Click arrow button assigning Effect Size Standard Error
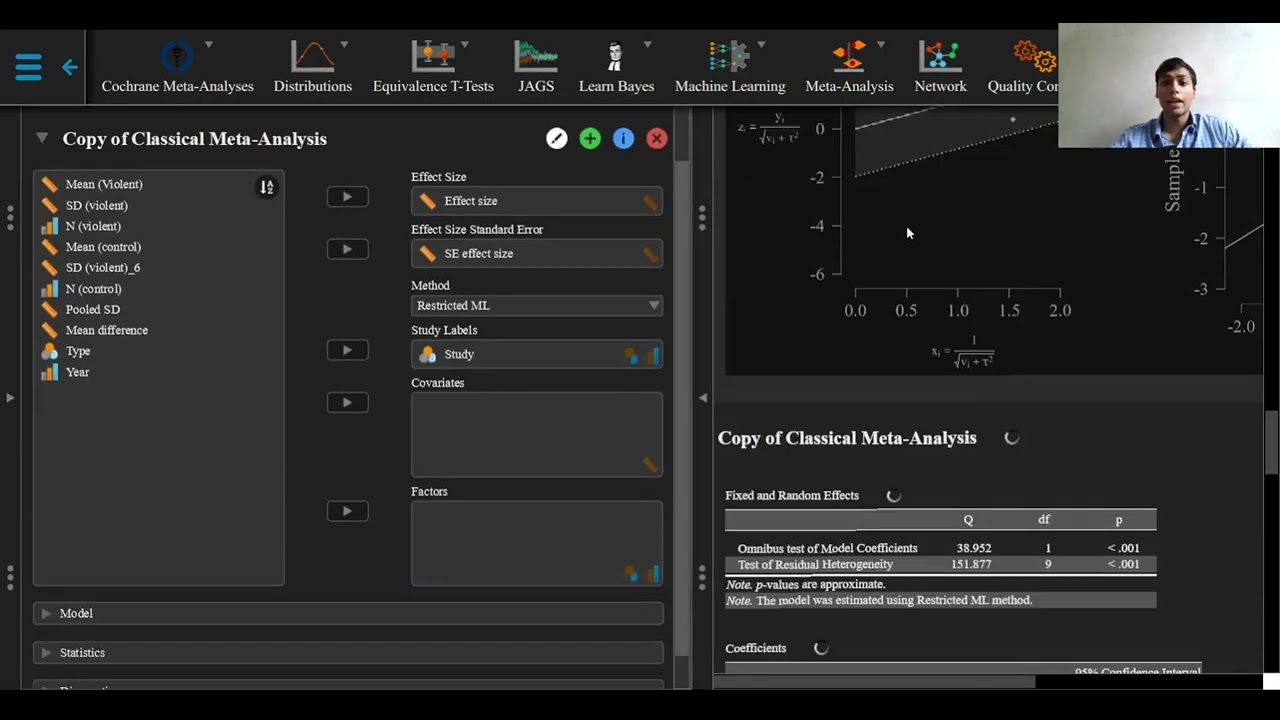Image resolution: width=1280 pixels, height=720 pixels. (347, 249)
